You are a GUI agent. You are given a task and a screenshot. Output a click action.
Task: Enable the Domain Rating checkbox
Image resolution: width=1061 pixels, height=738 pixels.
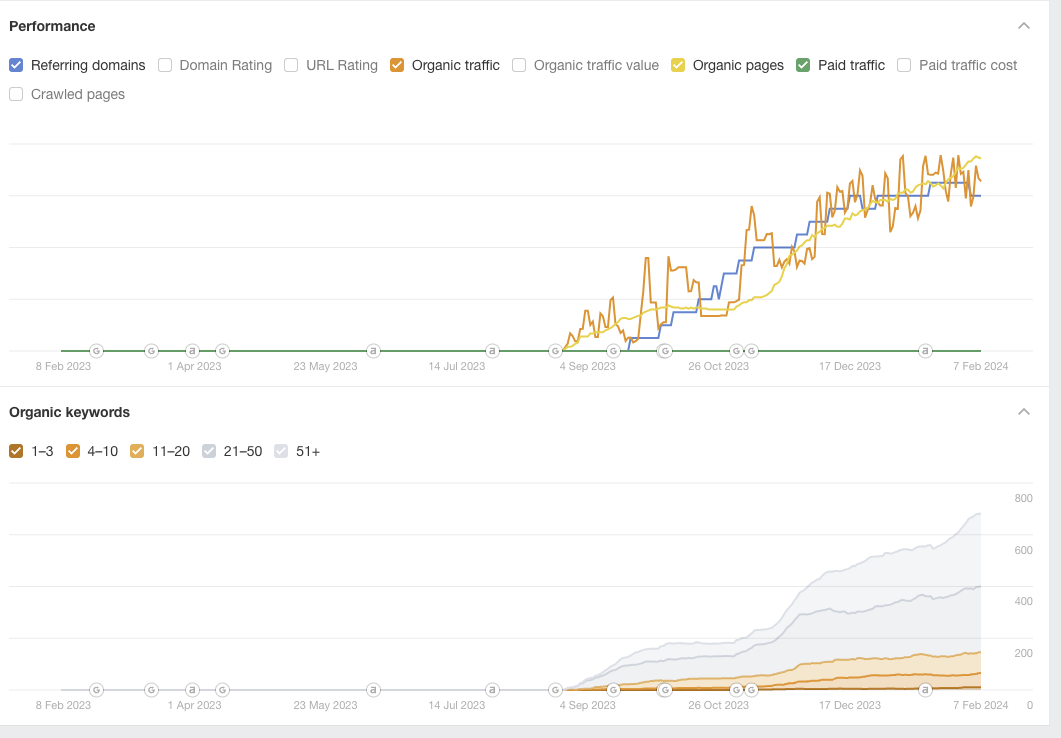[165, 65]
